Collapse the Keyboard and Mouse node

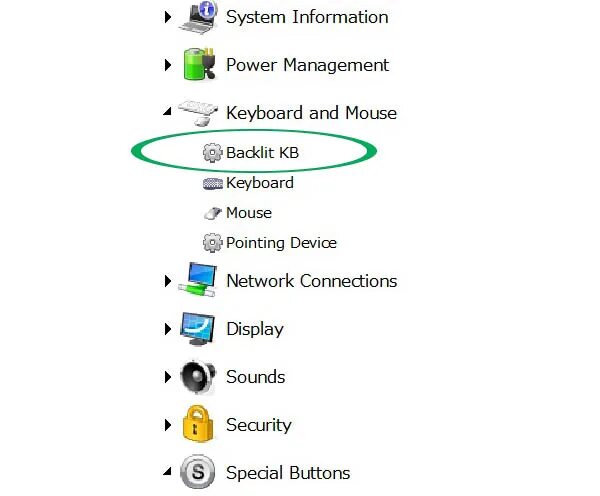167,113
